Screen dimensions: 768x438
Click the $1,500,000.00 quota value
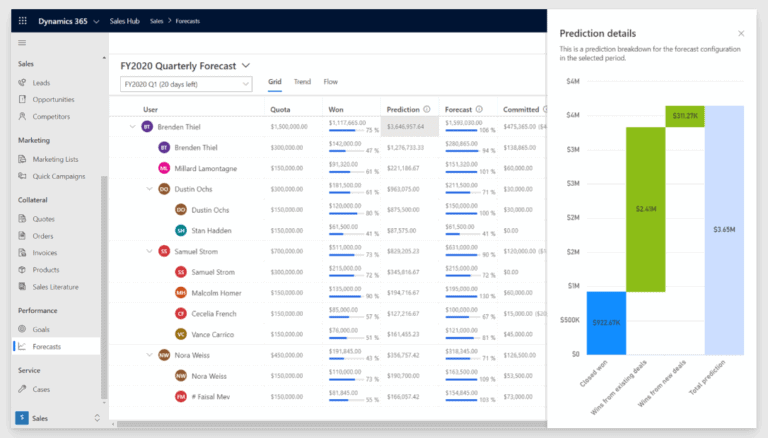coord(289,126)
